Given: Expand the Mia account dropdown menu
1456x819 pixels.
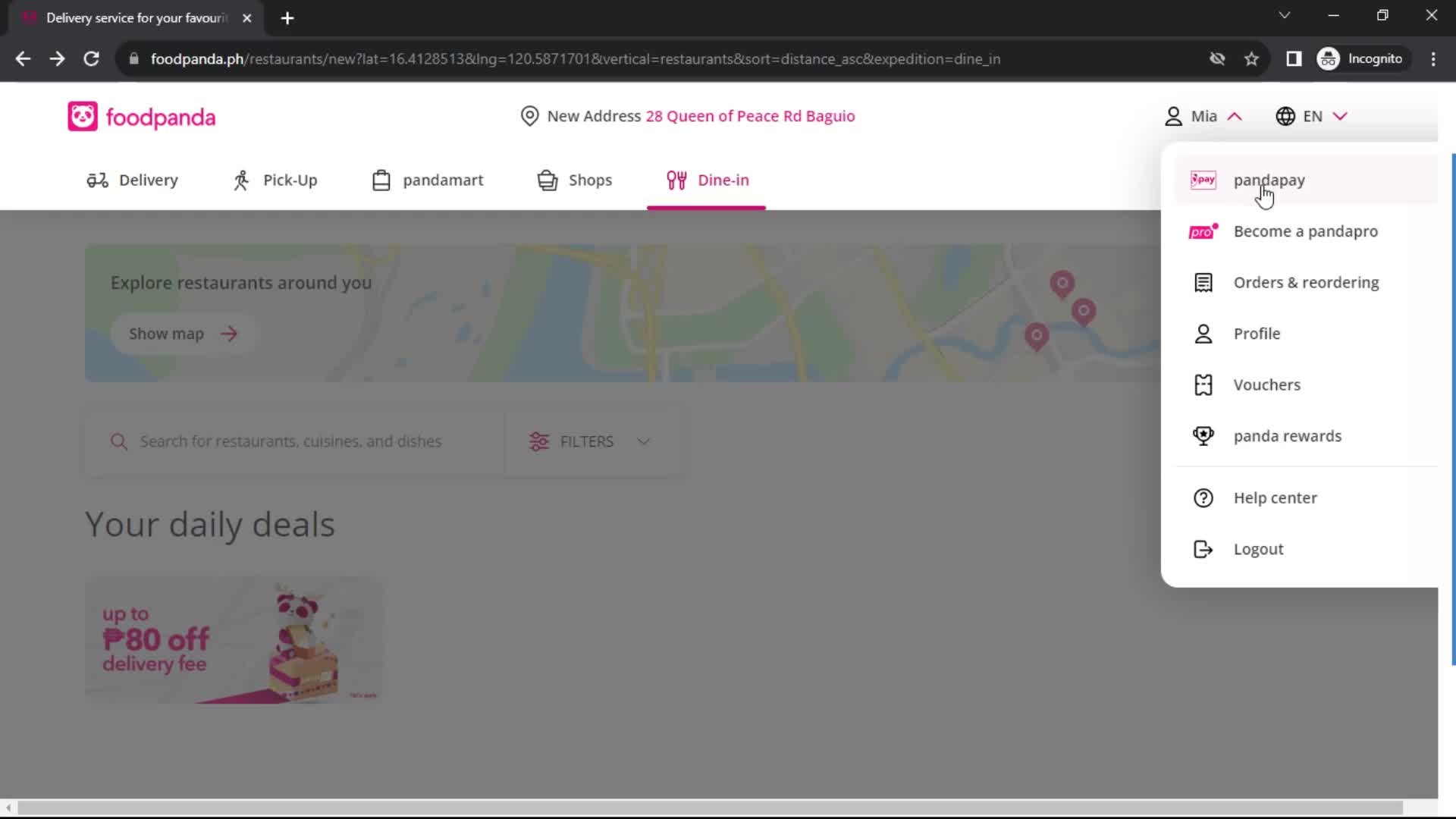Looking at the screenshot, I should 1203,115.
